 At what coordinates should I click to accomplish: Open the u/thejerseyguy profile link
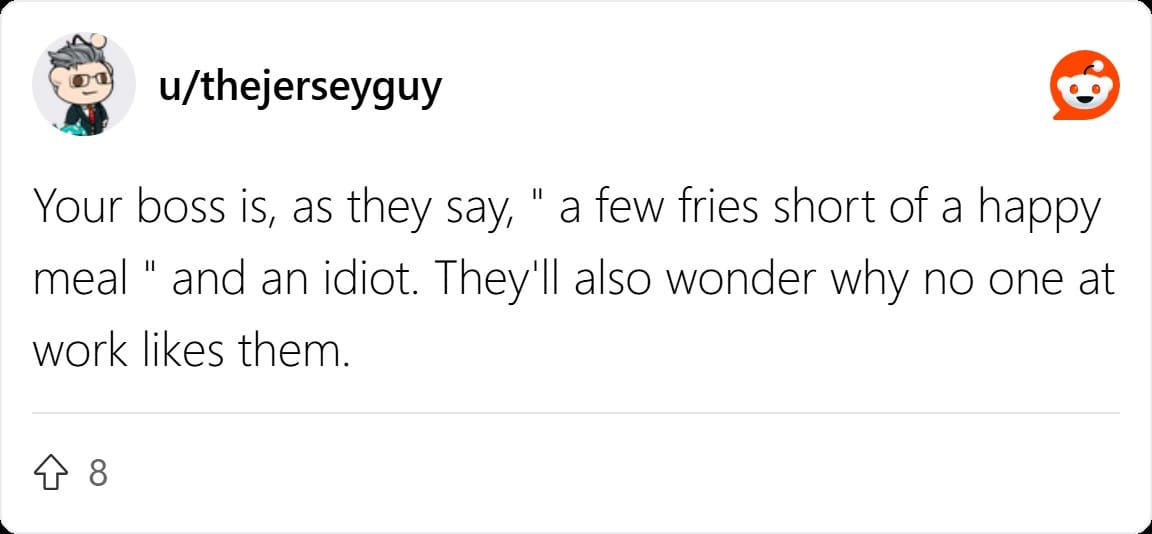pyautogui.click(x=300, y=87)
